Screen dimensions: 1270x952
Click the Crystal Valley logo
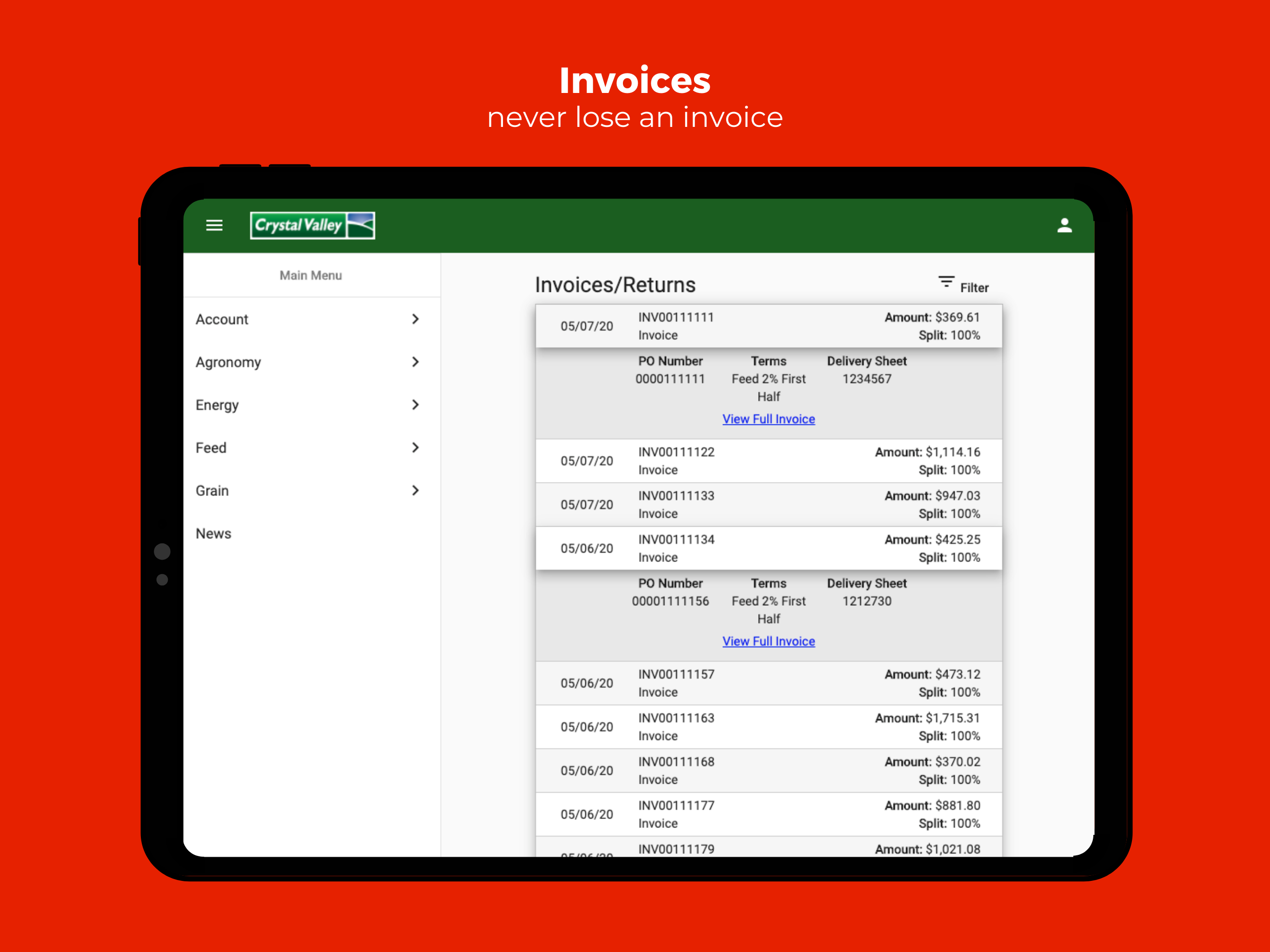click(312, 225)
